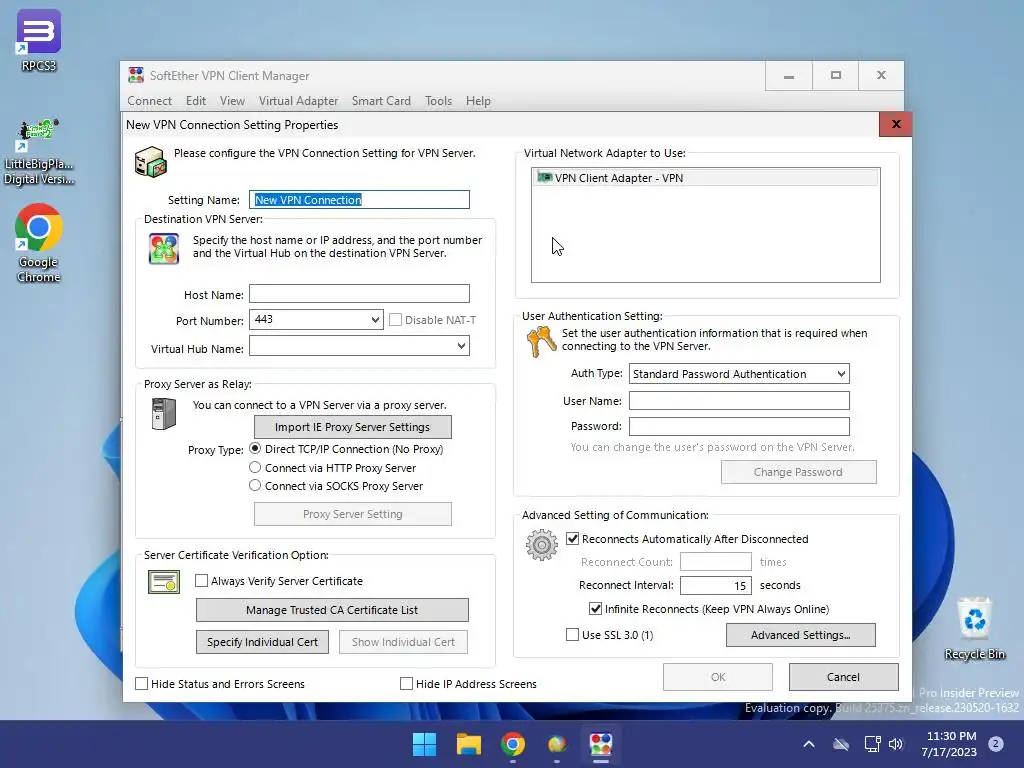This screenshot has height=768, width=1024.
Task: Click the OK button
Action: point(718,677)
